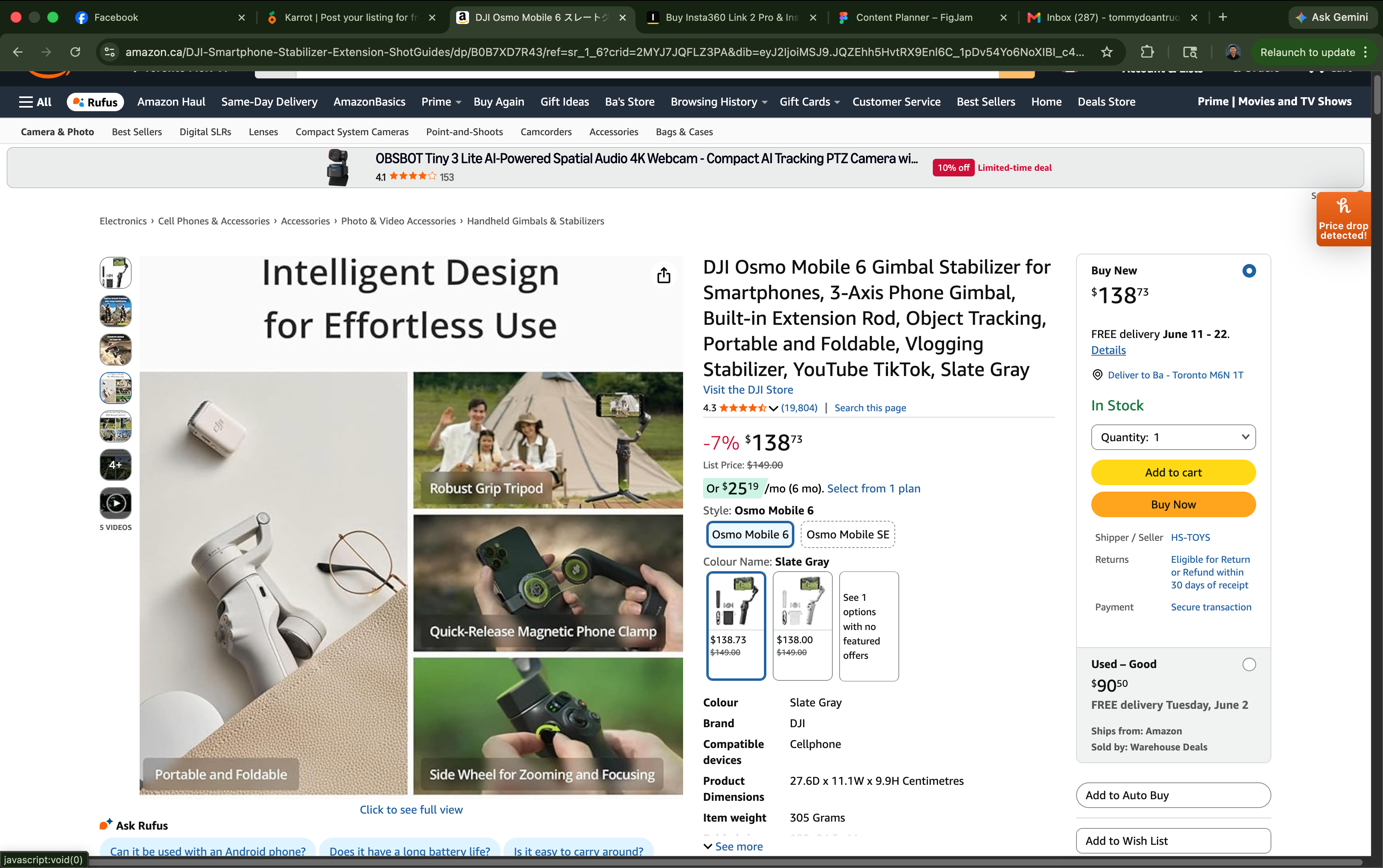Screen dimensions: 1383x868
Task: Open the new tab with plus icon
Action: coord(1223,17)
